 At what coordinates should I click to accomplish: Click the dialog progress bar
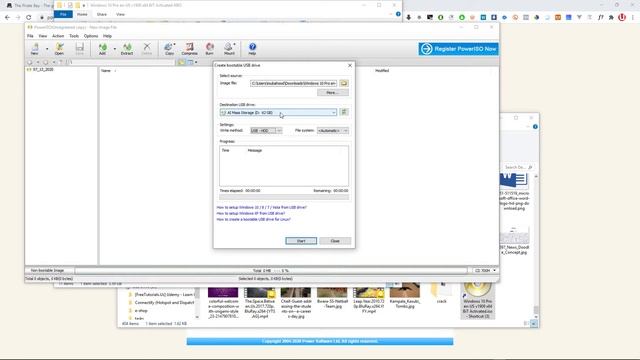(x=284, y=197)
